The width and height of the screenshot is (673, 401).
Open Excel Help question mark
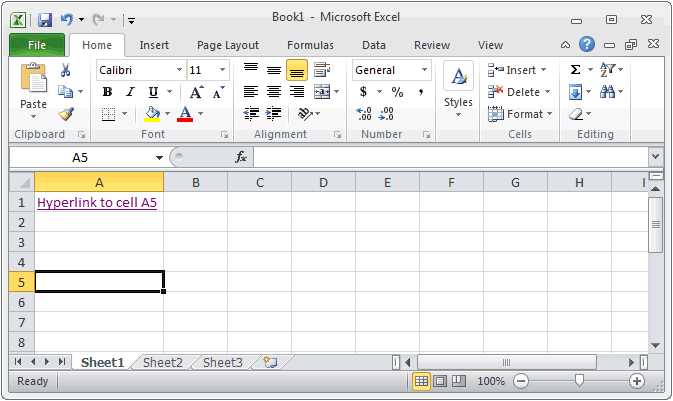click(x=586, y=44)
